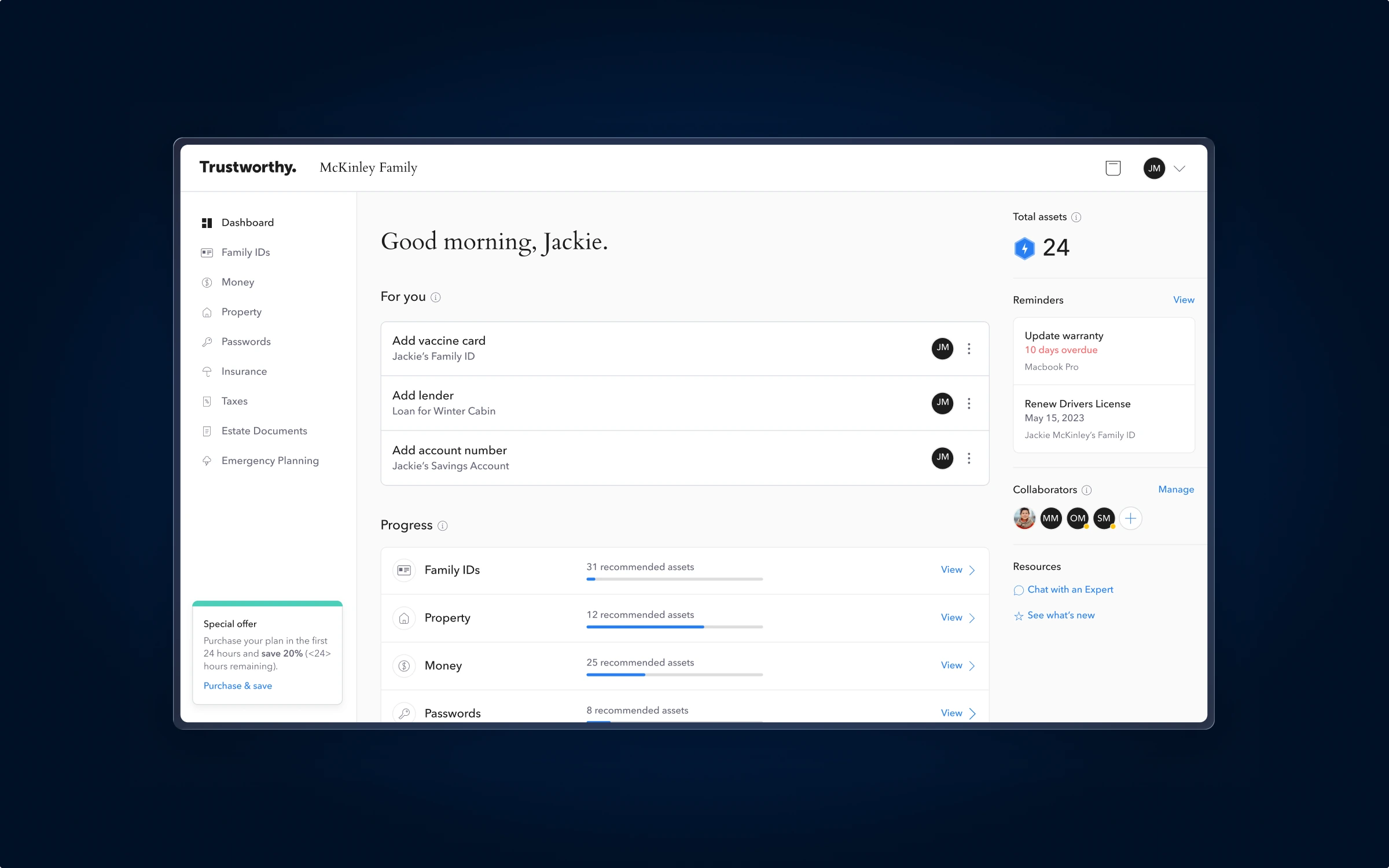Click the SM collaborator avatar

[1104, 518]
